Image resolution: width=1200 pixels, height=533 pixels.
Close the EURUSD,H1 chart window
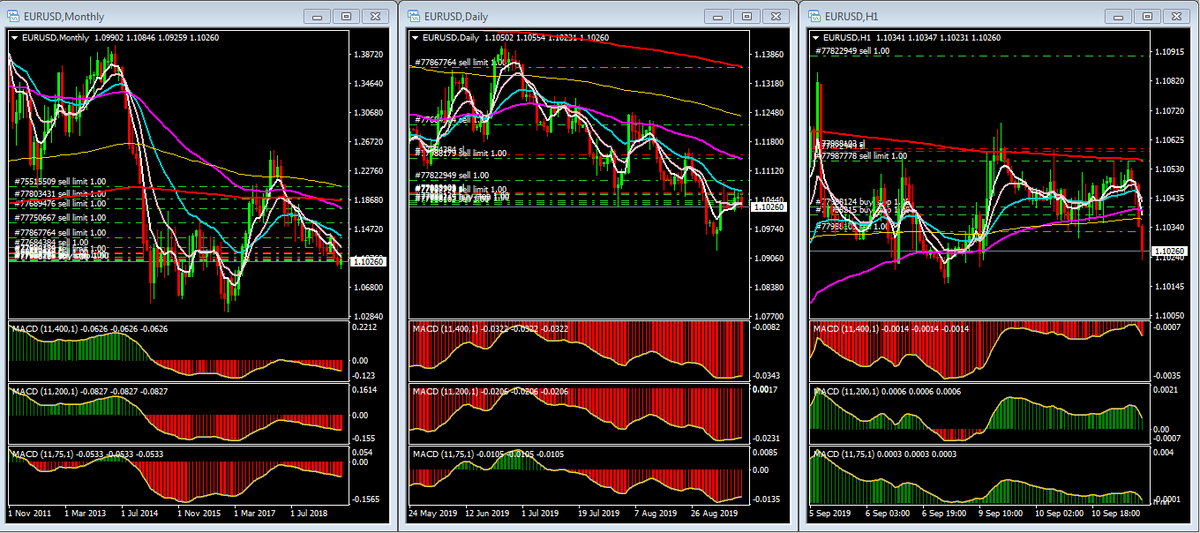(1175, 16)
